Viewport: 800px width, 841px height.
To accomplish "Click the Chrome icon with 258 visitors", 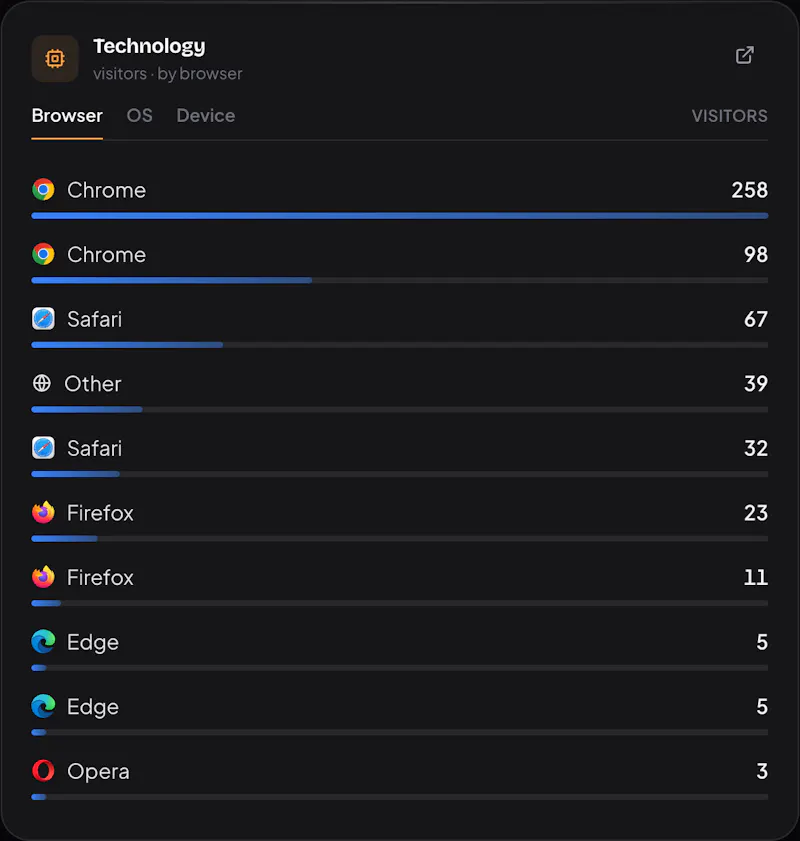I will point(43,190).
